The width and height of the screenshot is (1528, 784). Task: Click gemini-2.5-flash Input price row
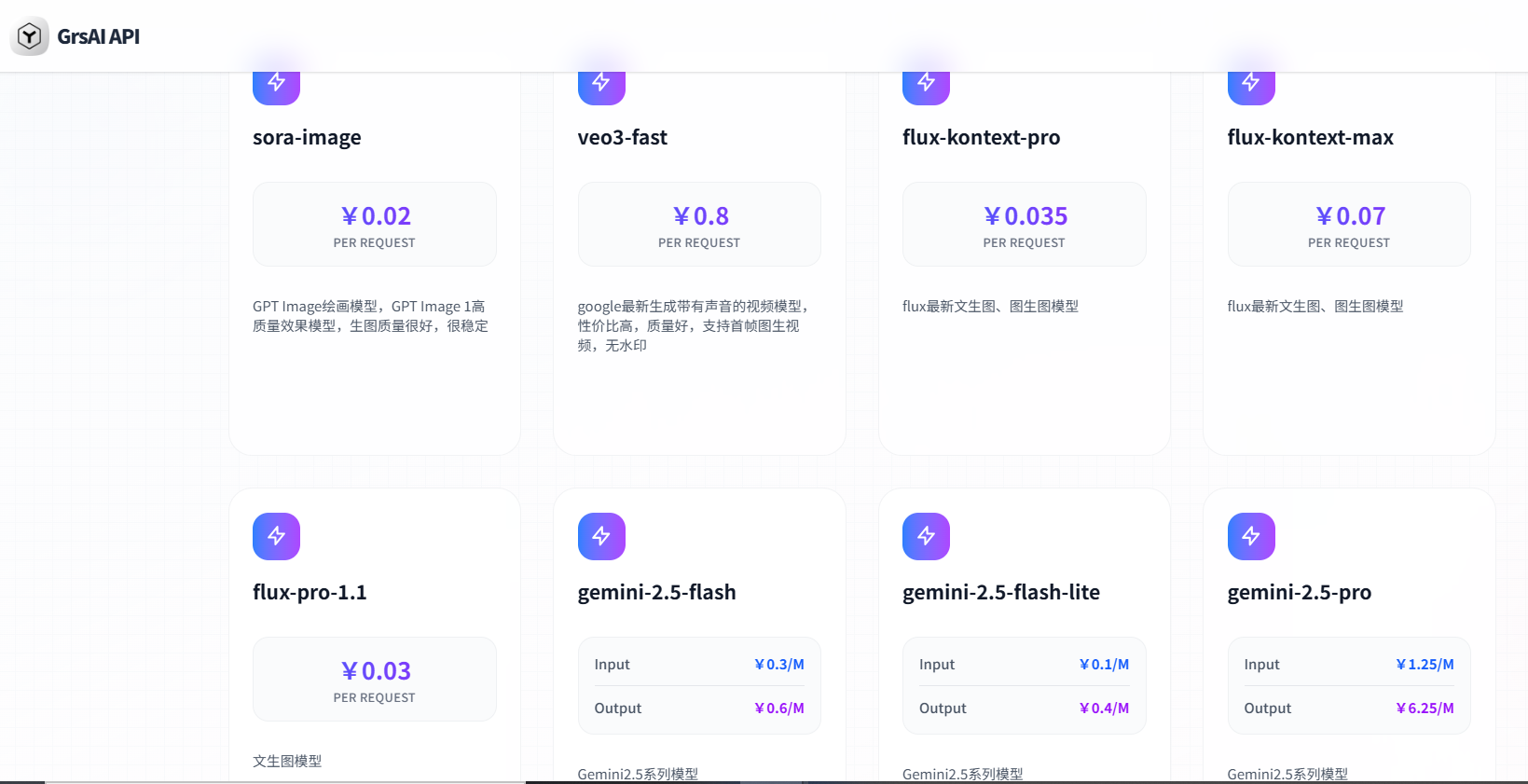tap(698, 665)
